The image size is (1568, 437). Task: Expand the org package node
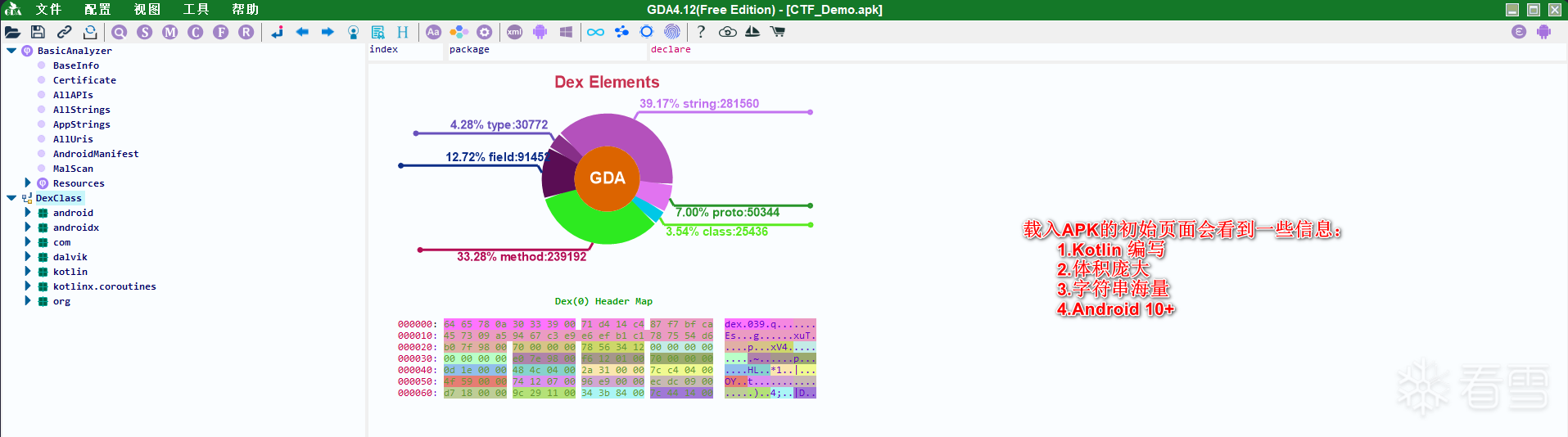coord(28,300)
